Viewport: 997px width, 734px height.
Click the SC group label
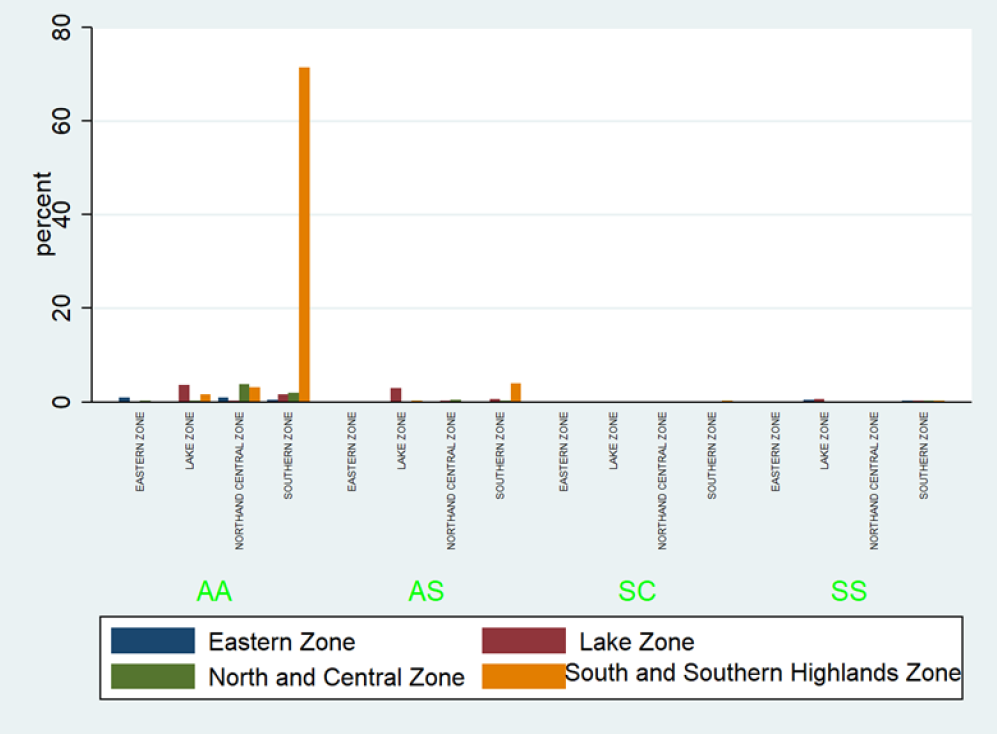(x=637, y=592)
